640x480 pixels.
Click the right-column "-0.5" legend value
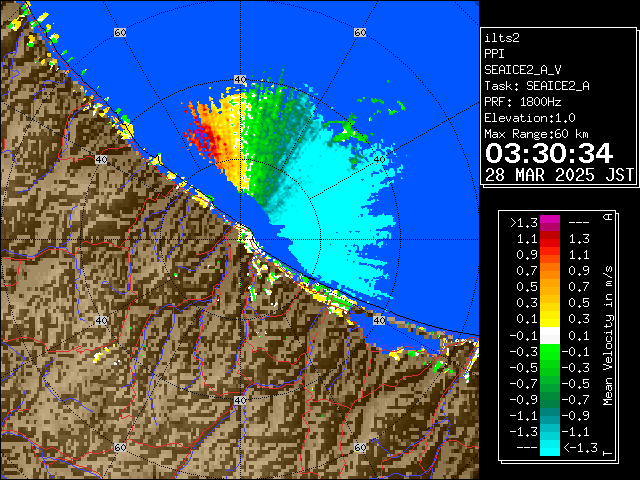pyautogui.click(x=576, y=384)
